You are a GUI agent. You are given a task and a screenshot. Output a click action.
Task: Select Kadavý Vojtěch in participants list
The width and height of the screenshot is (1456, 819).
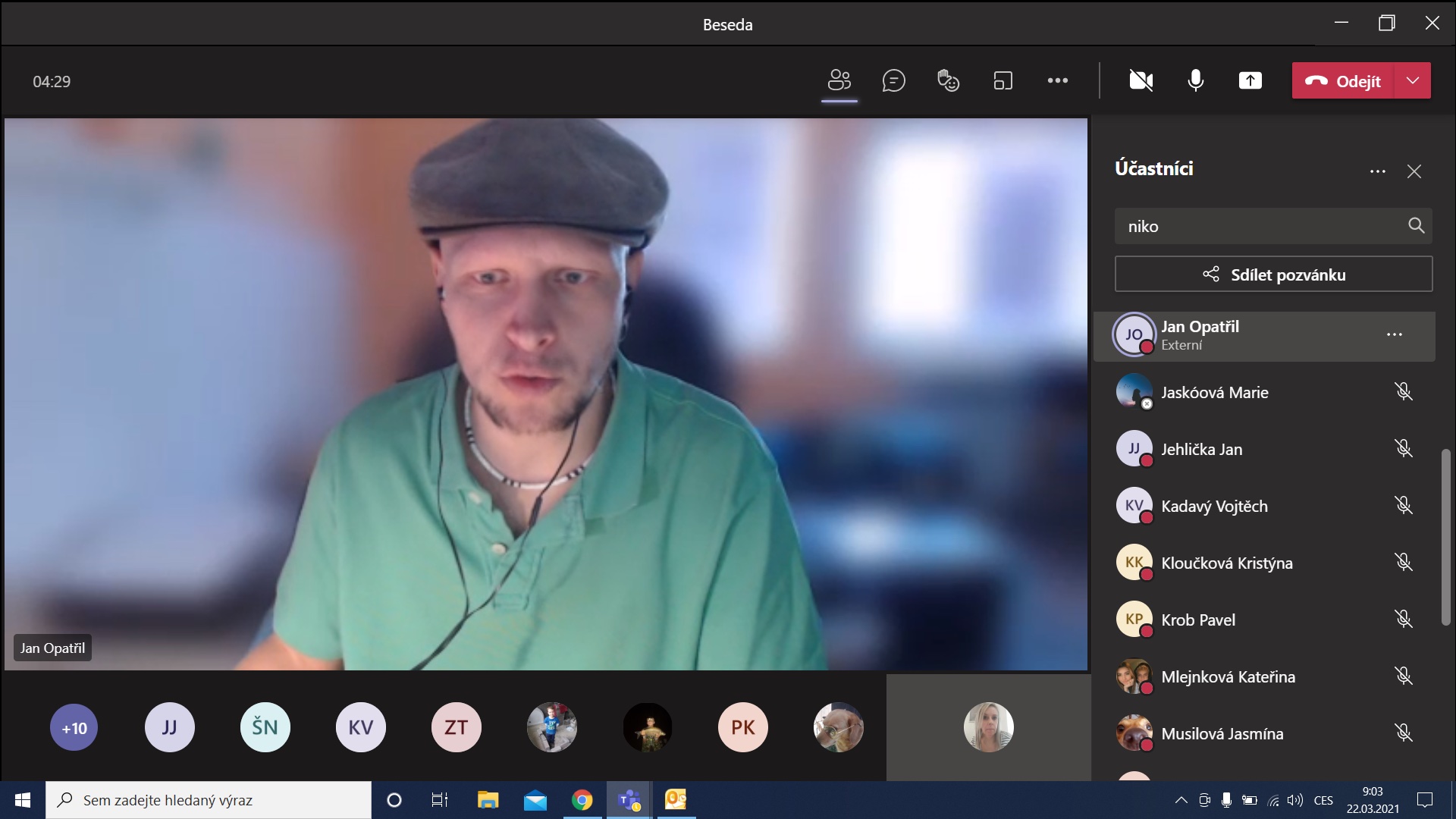[x=1213, y=506]
